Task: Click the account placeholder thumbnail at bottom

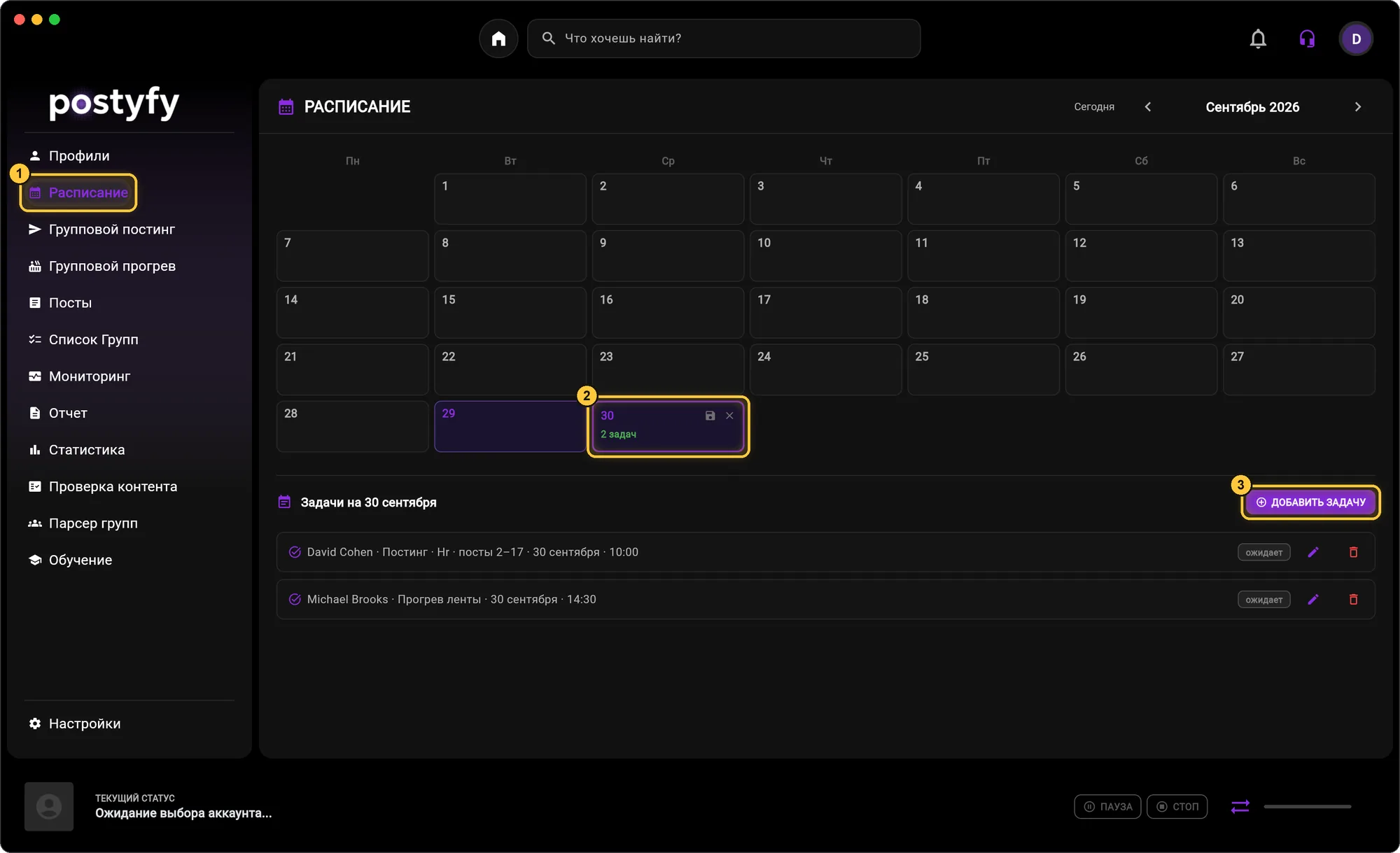Action: click(x=49, y=806)
